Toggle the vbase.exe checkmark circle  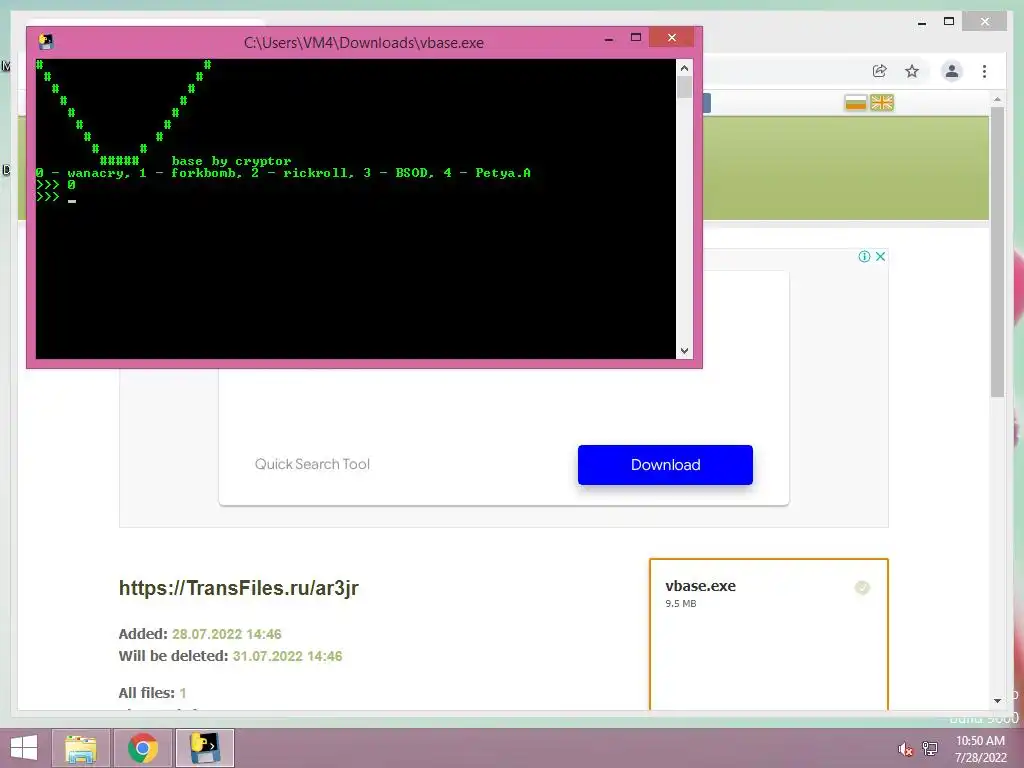coord(862,588)
